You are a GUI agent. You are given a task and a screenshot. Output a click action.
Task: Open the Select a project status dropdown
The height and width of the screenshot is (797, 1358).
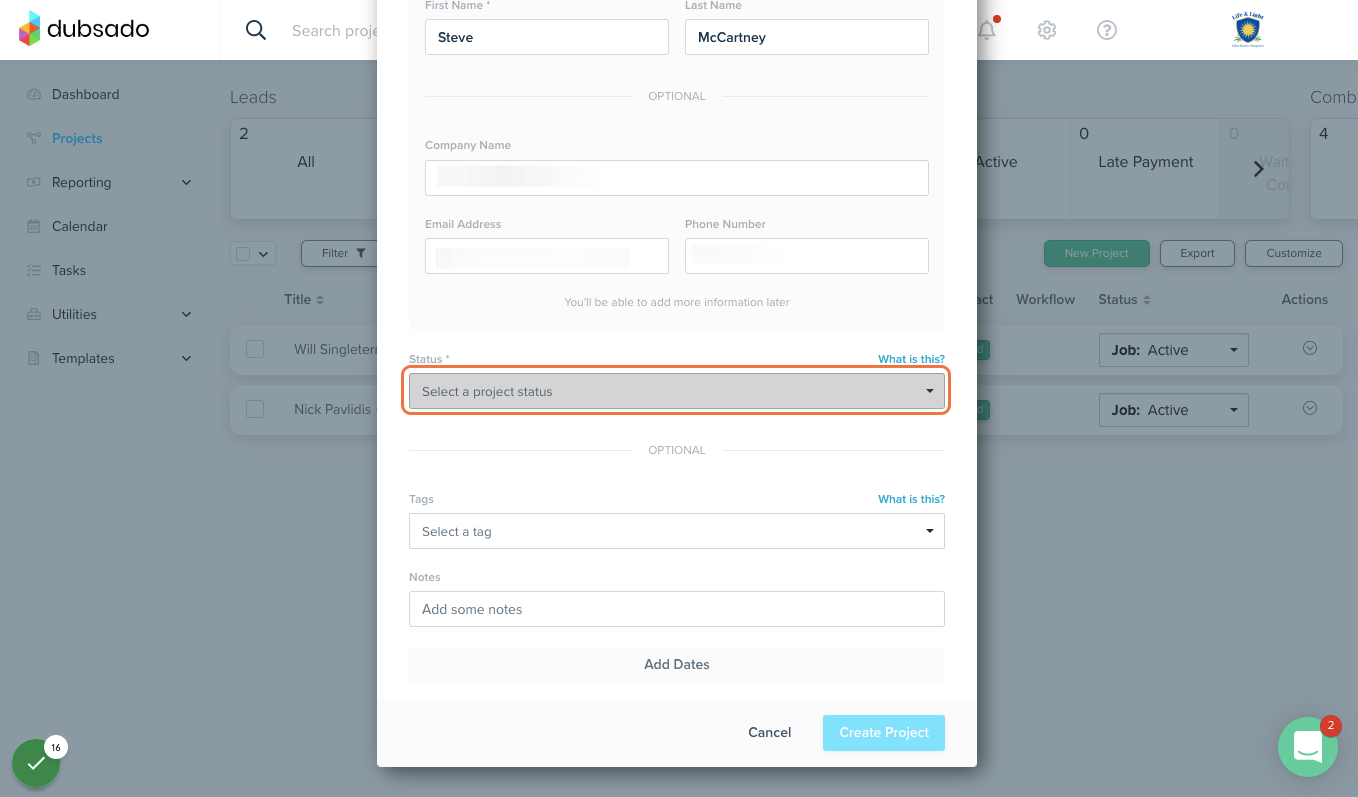click(677, 391)
